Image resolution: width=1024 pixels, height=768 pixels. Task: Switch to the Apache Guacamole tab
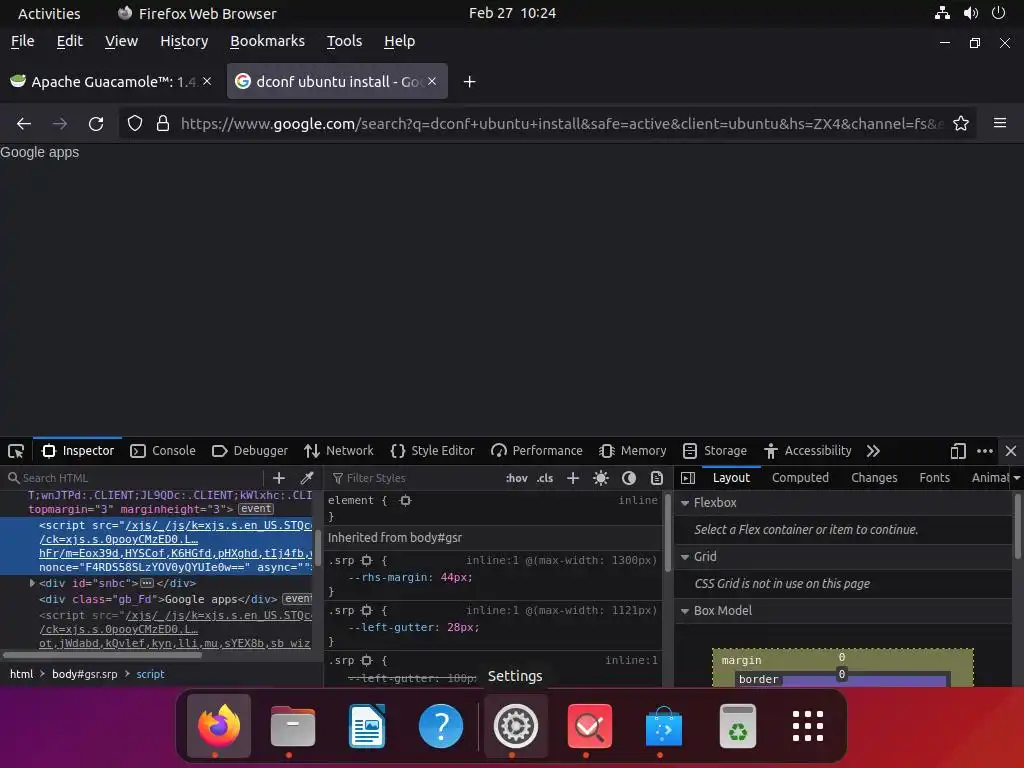point(111,82)
